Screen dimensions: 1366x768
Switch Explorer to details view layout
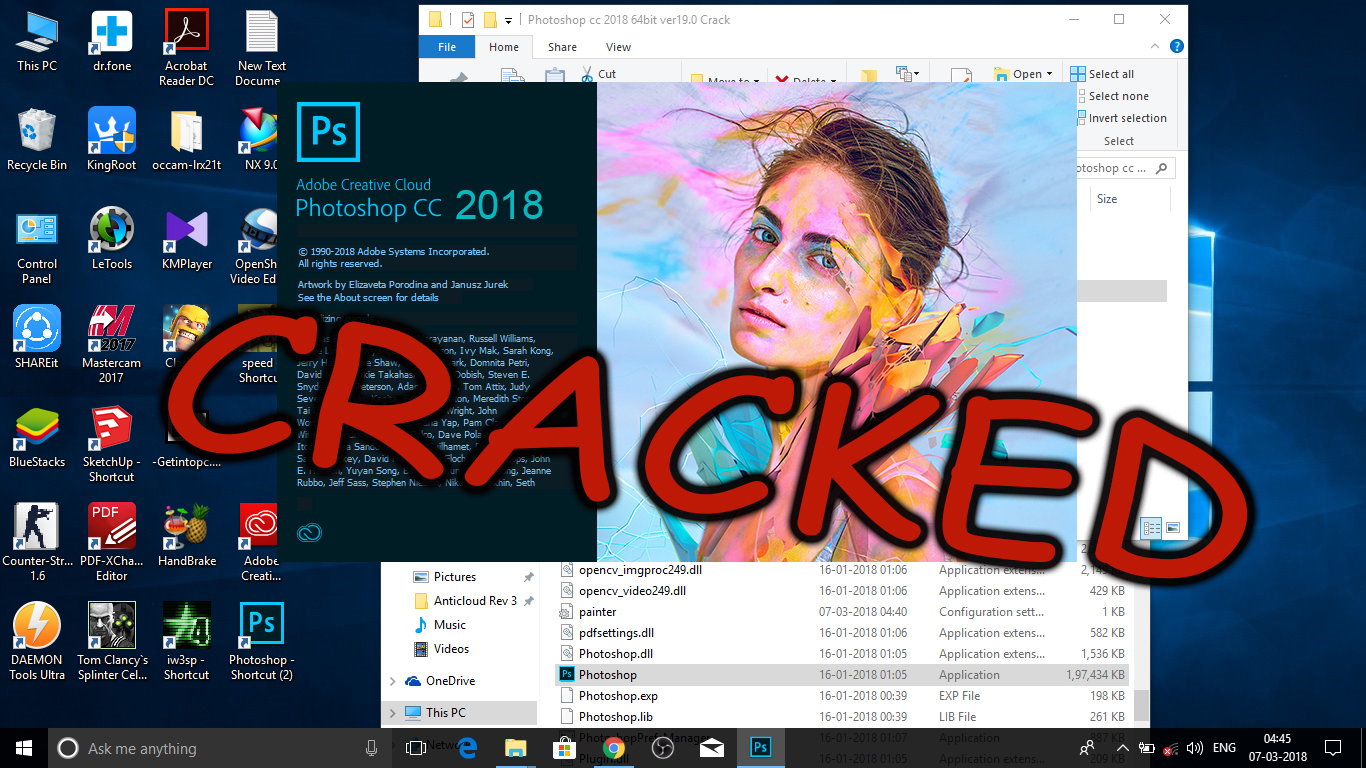[x=1152, y=528]
